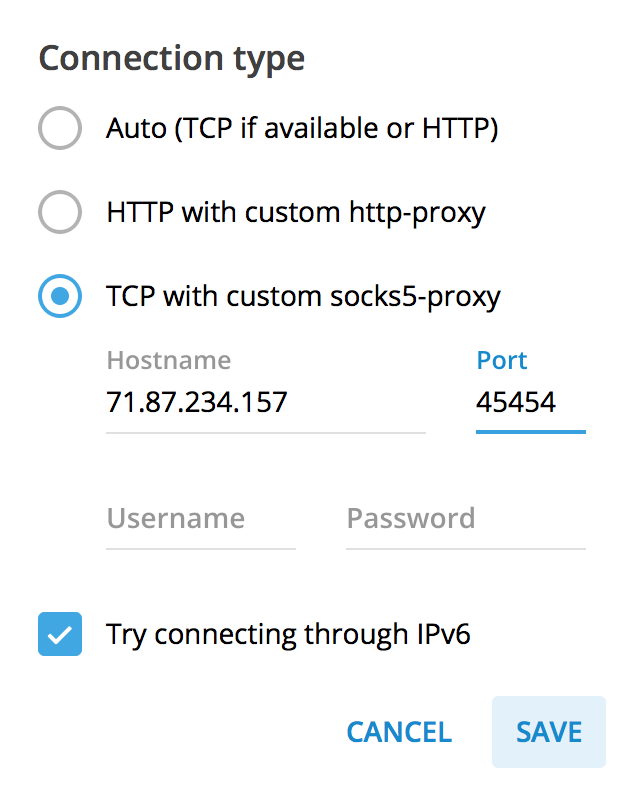Click into the Port field showing 45454
The height and width of the screenshot is (786, 630).
point(530,403)
